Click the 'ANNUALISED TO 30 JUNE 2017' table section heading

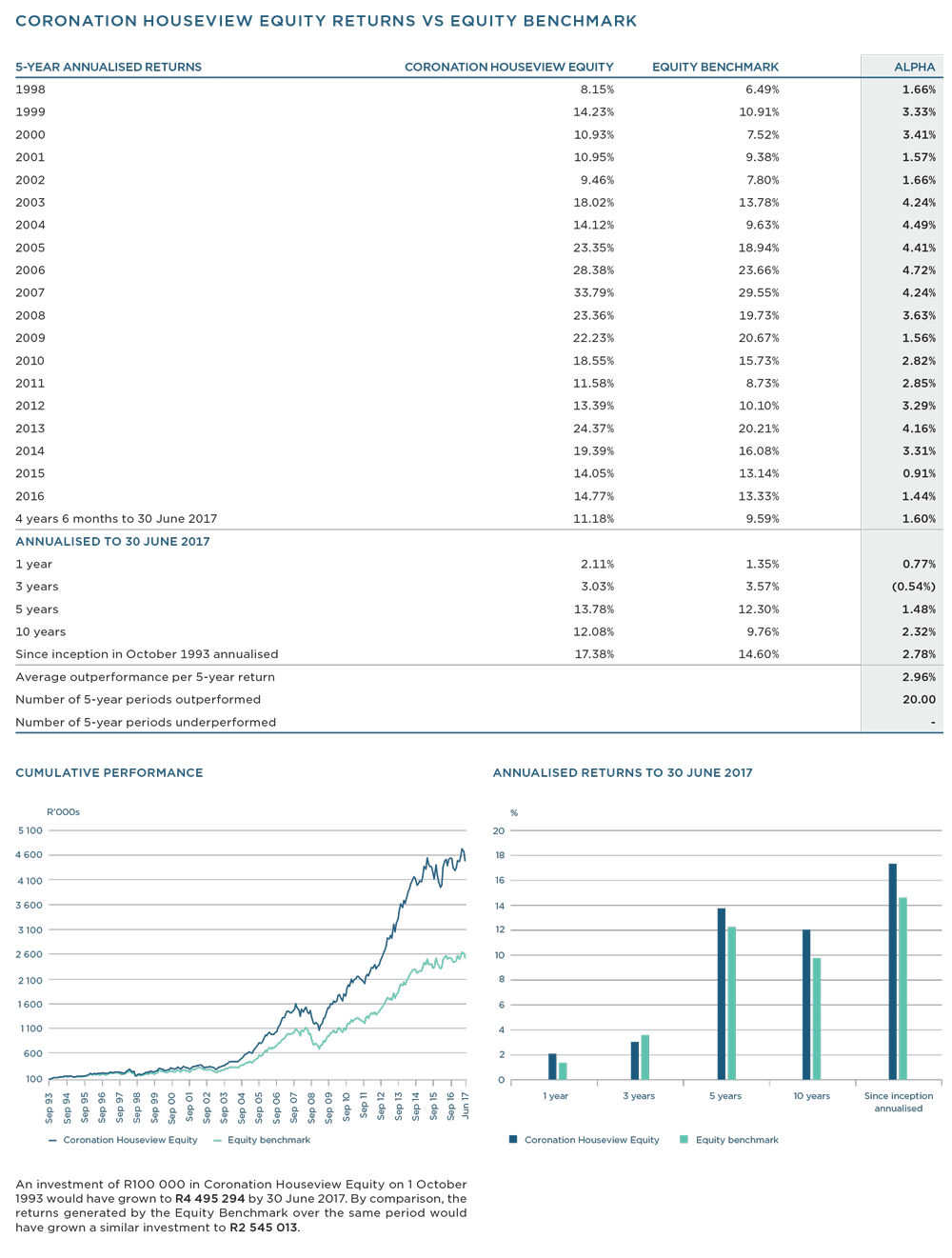[112, 542]
